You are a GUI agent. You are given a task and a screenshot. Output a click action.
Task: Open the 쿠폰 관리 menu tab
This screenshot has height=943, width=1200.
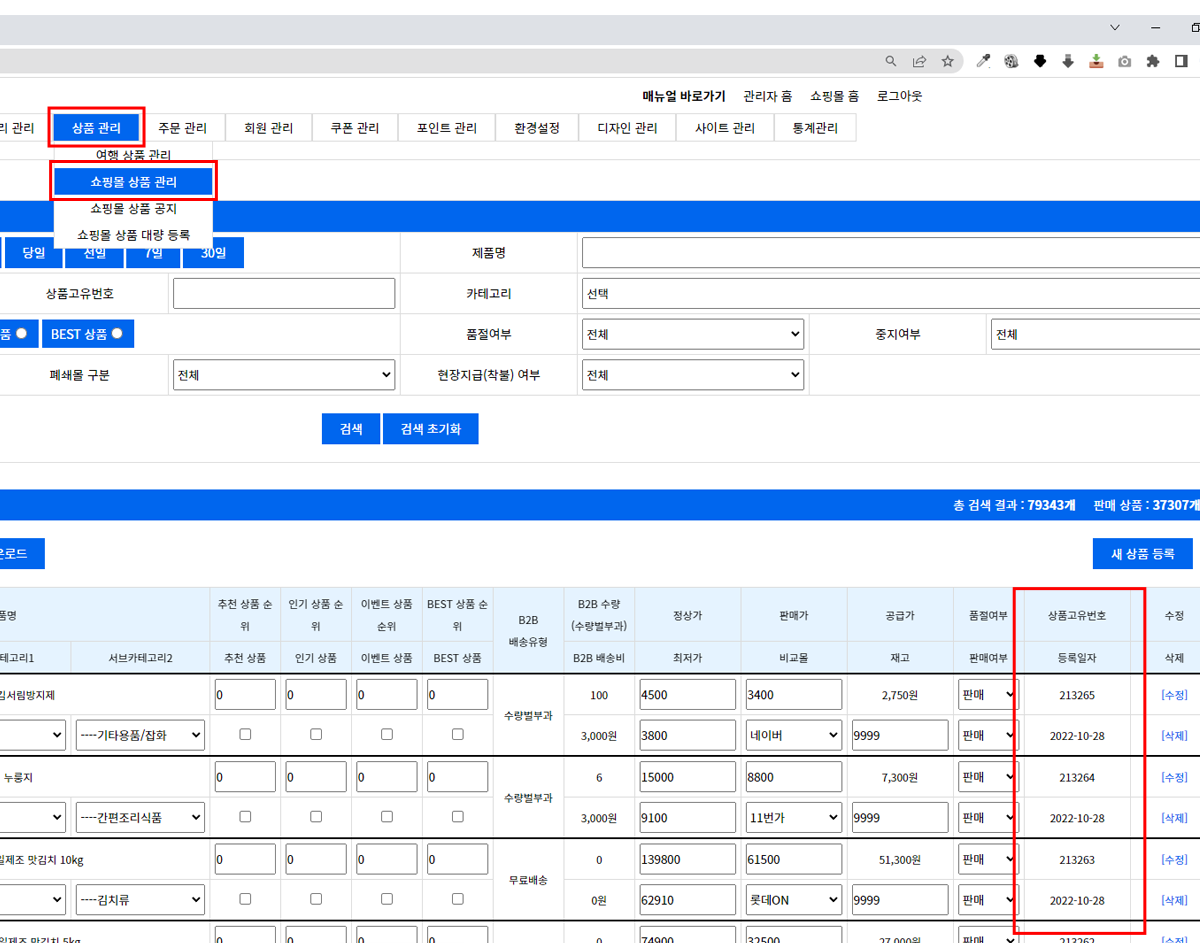355,128
